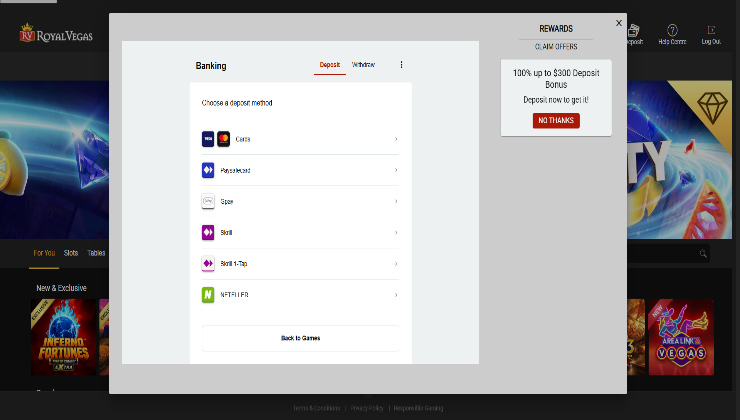Open the Claim Offers rewards tab

[556, 47]
